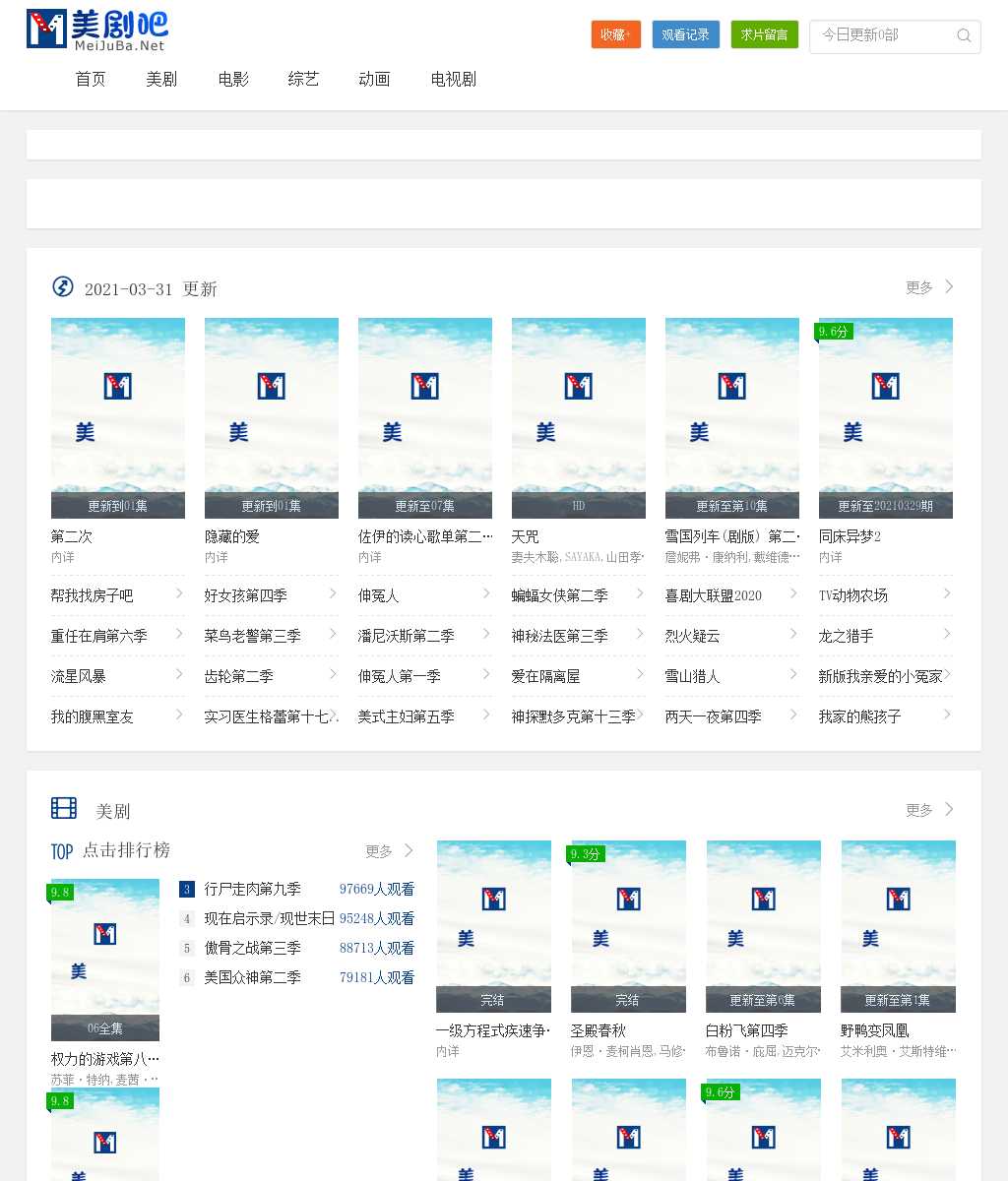The width and height of the screenshot is (1008, 1181).
Task: Open the 美剧 navigation menu item
Action: (x=161, y=80)
